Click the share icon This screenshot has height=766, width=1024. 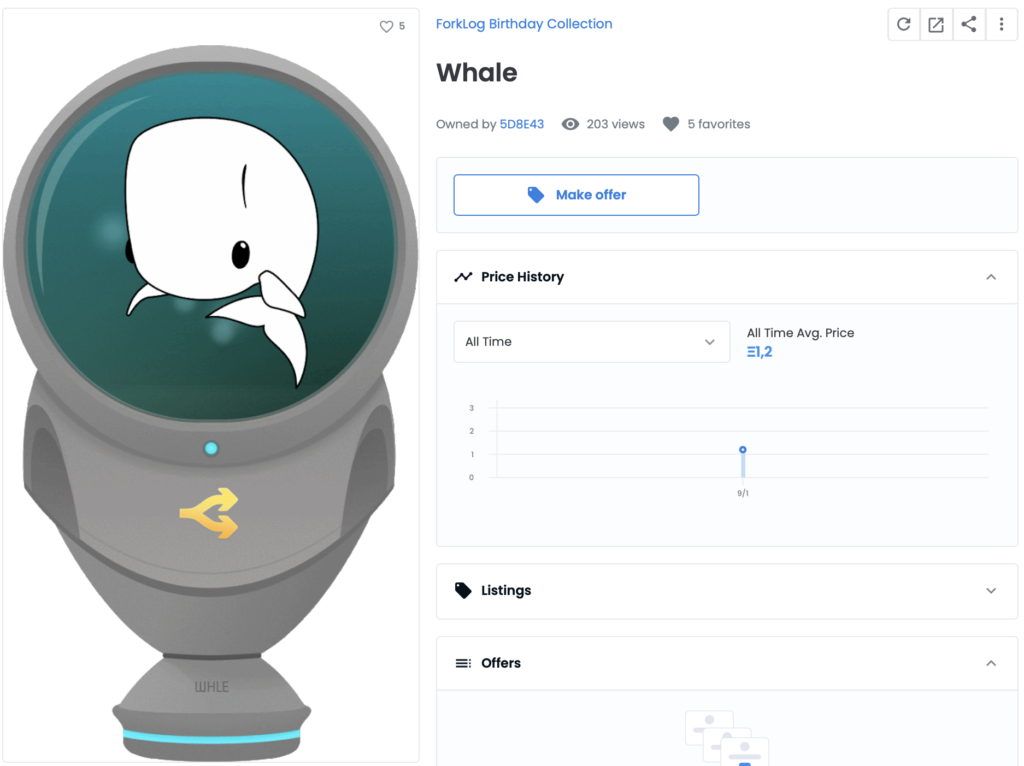coord(969,25)
